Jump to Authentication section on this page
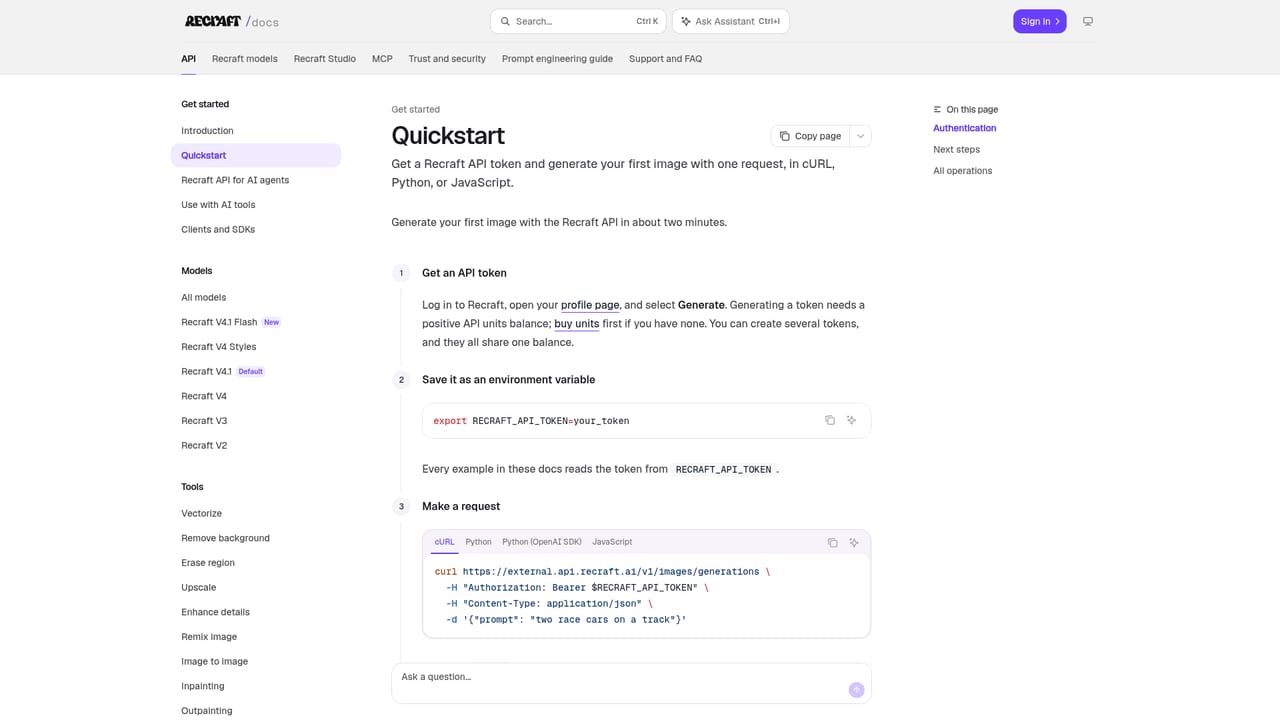This screenshot has width=1280, height=720. 965,128
